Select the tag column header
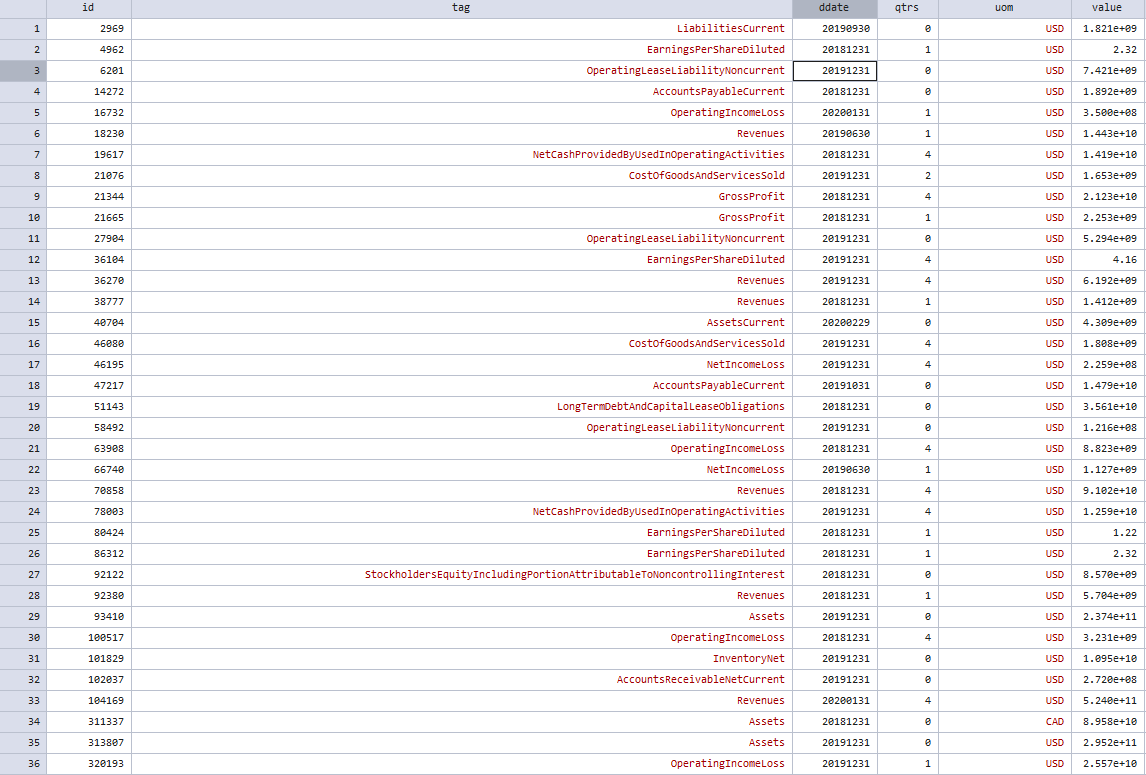 462,8
